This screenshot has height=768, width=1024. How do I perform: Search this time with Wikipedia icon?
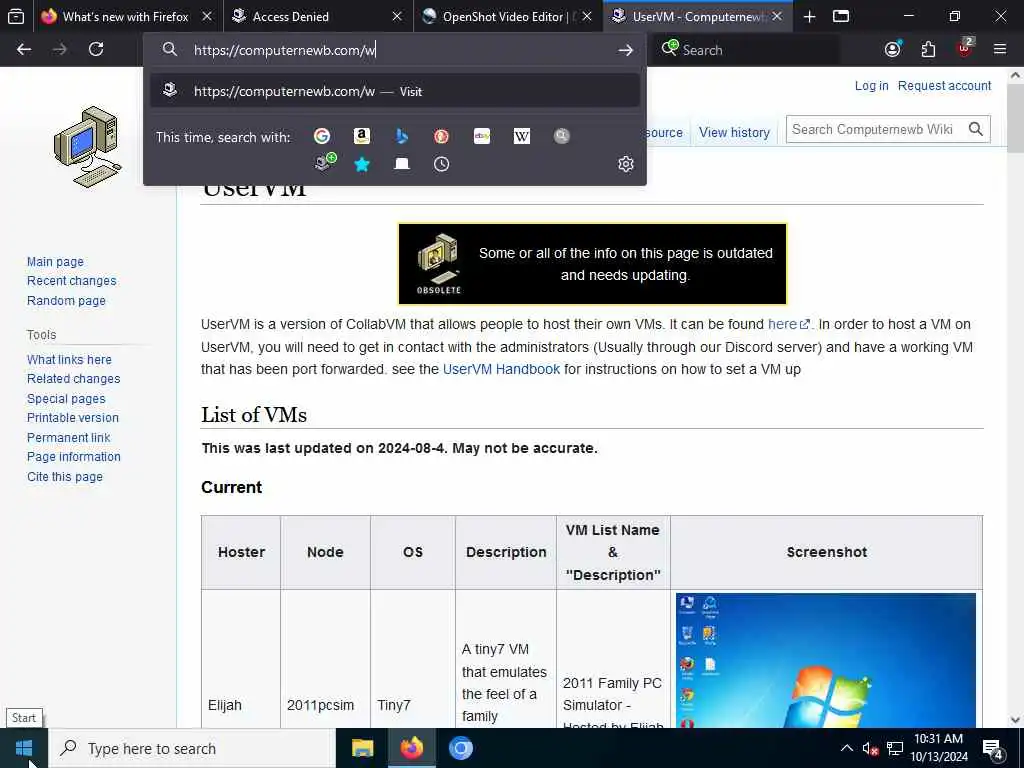tap(522, 136)
